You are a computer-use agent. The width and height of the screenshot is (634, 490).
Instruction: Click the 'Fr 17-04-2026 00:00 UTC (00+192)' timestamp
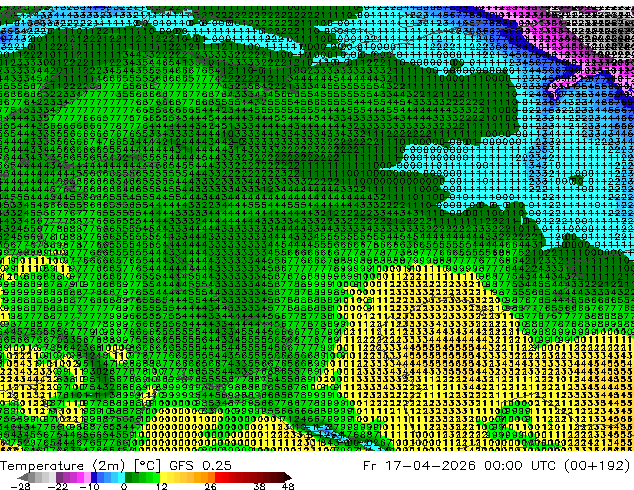[497, 466]
